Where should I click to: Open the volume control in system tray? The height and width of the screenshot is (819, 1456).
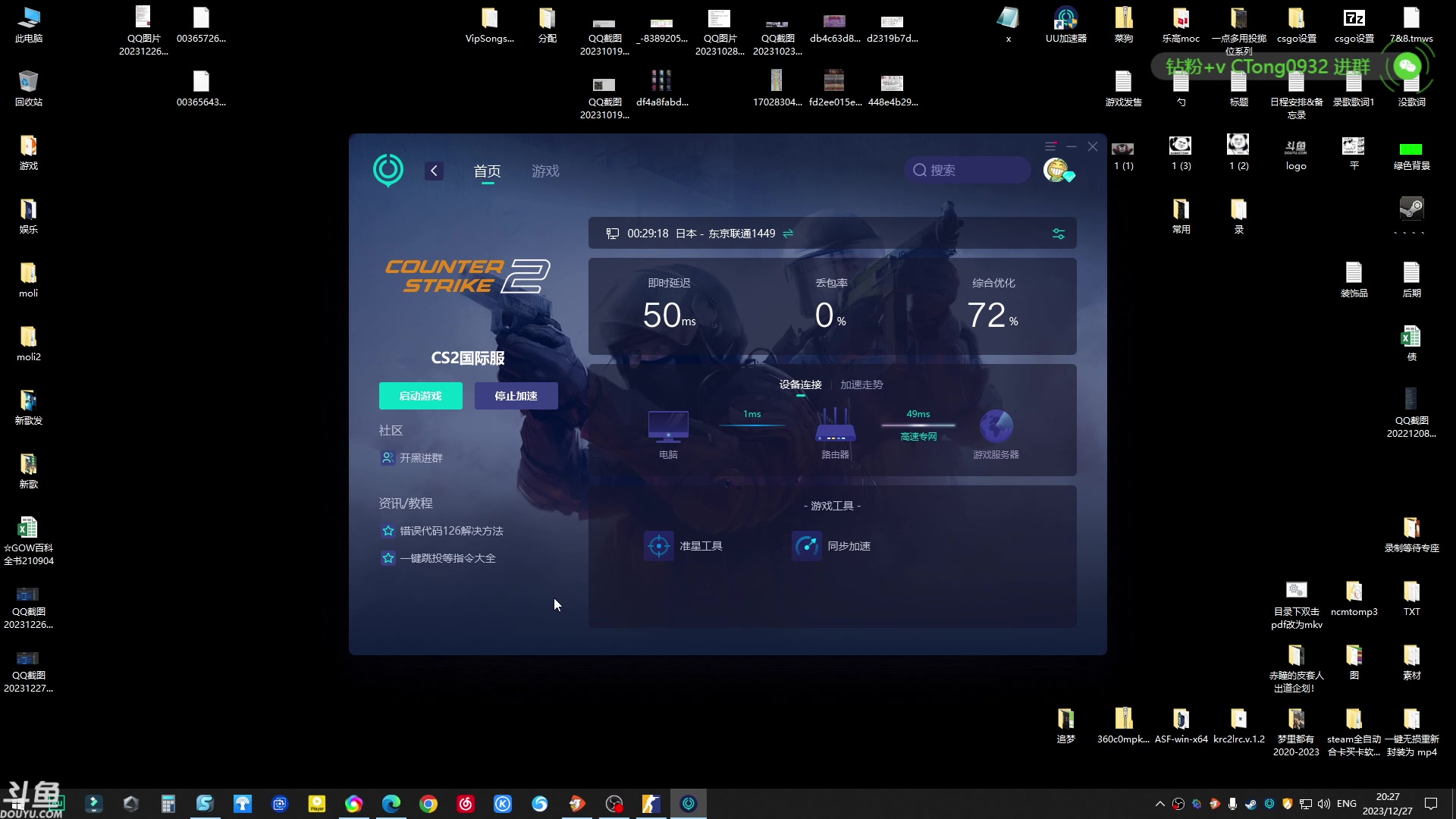1324,804
